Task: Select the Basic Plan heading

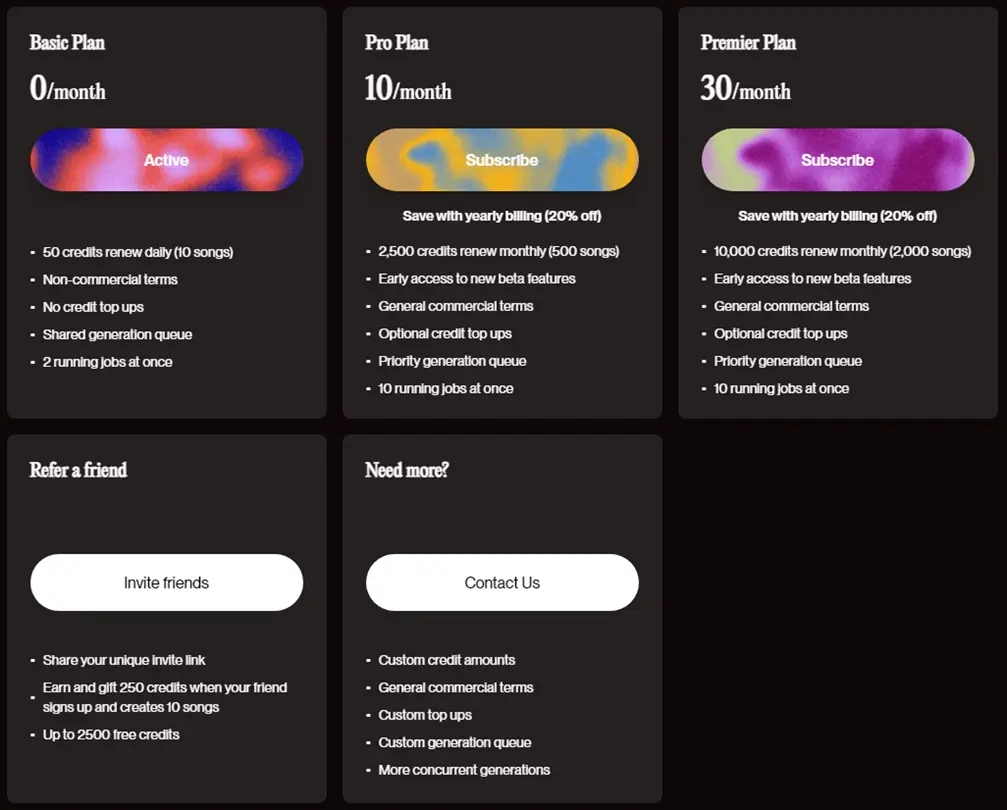Action: point(66,43)
